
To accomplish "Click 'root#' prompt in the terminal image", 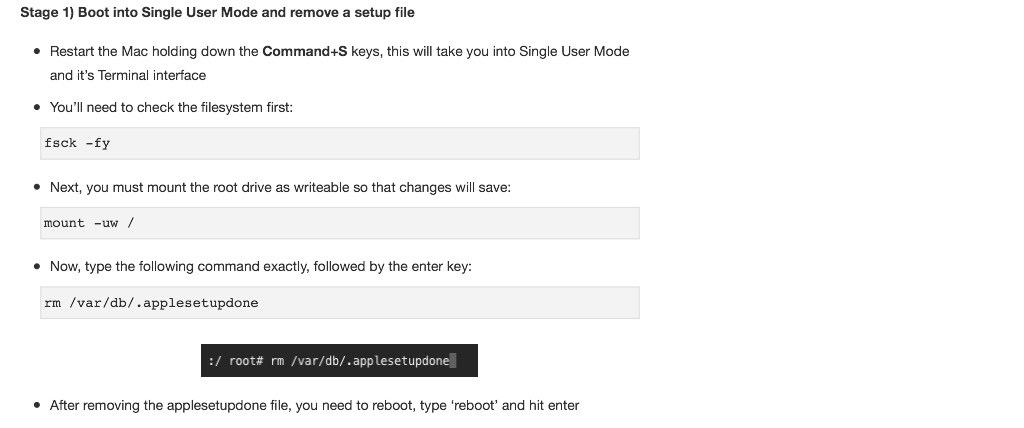I will pos(246,361).
